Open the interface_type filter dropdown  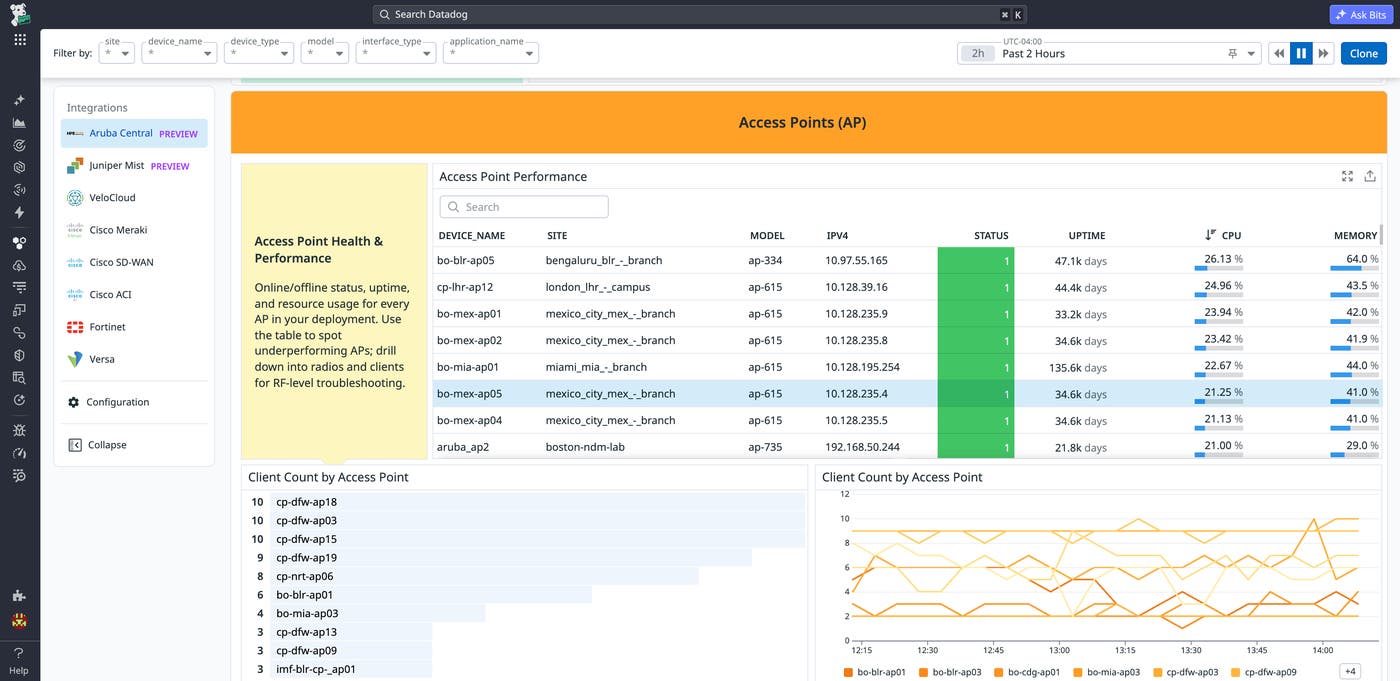pos(396,53)
